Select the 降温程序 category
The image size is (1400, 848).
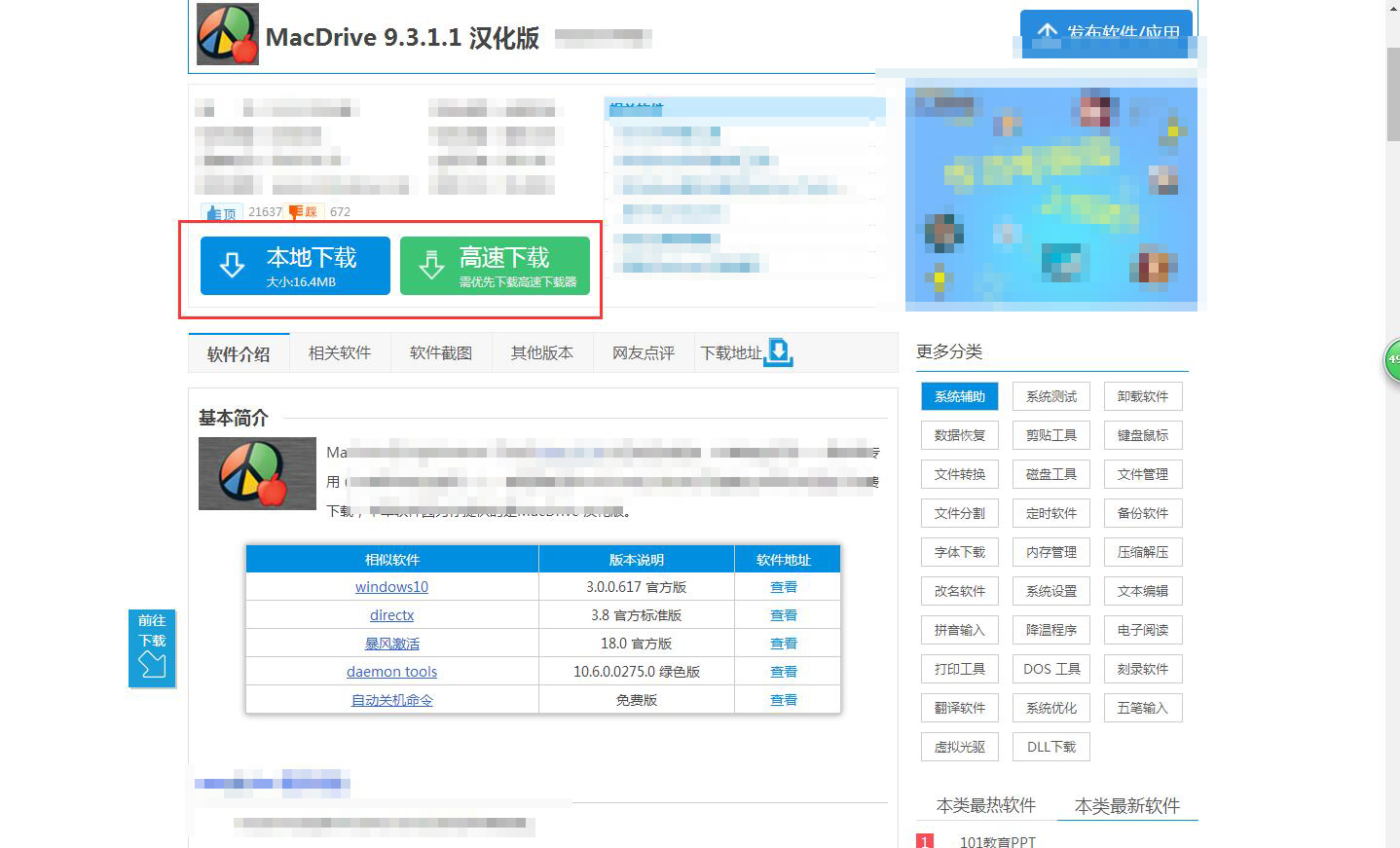[x=1051, y=630]
